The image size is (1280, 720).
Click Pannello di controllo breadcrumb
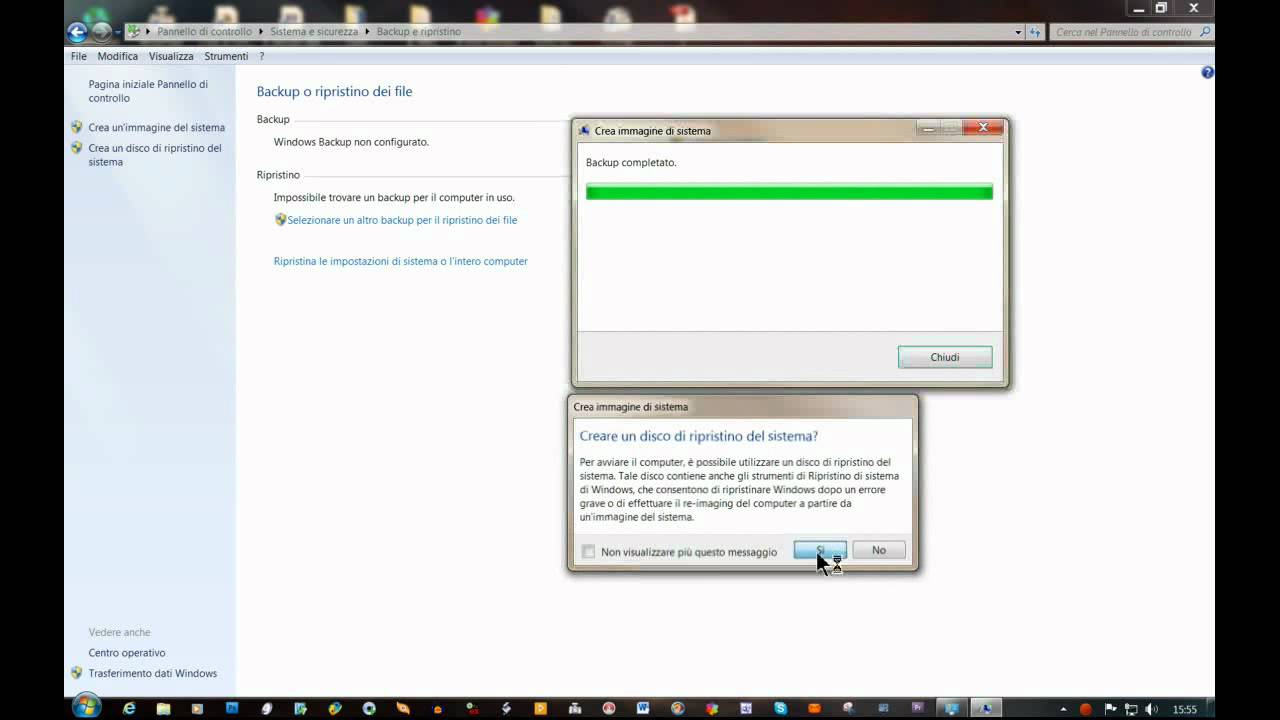pyautogui.click(x=204, y=32)
